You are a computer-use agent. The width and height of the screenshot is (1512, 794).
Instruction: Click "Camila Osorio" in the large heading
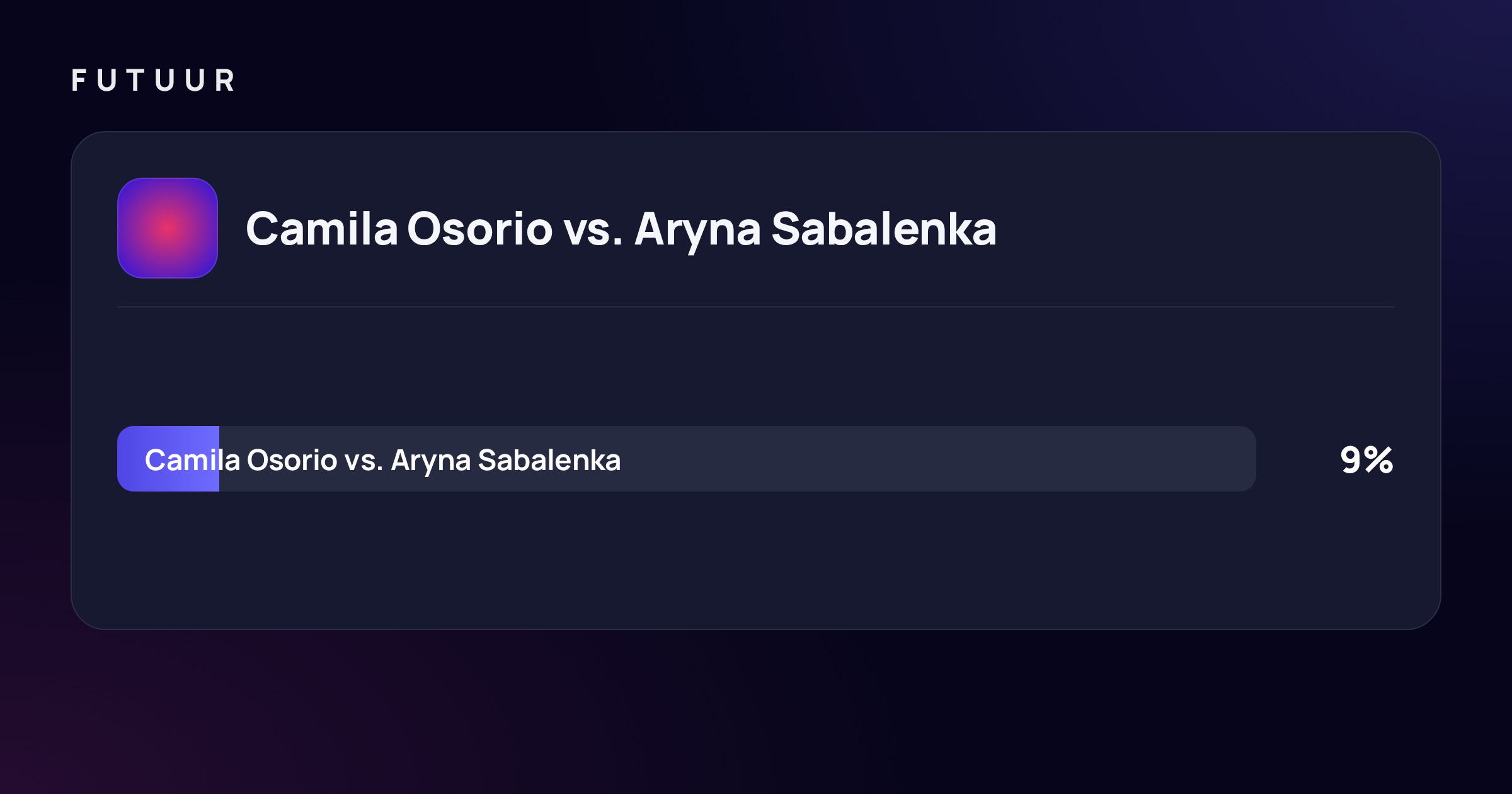399,228
